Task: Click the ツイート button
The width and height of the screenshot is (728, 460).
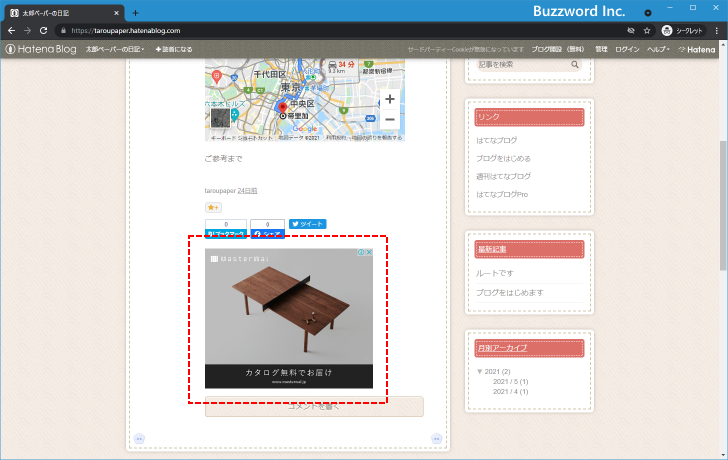Action: click(x=307, y=224)
